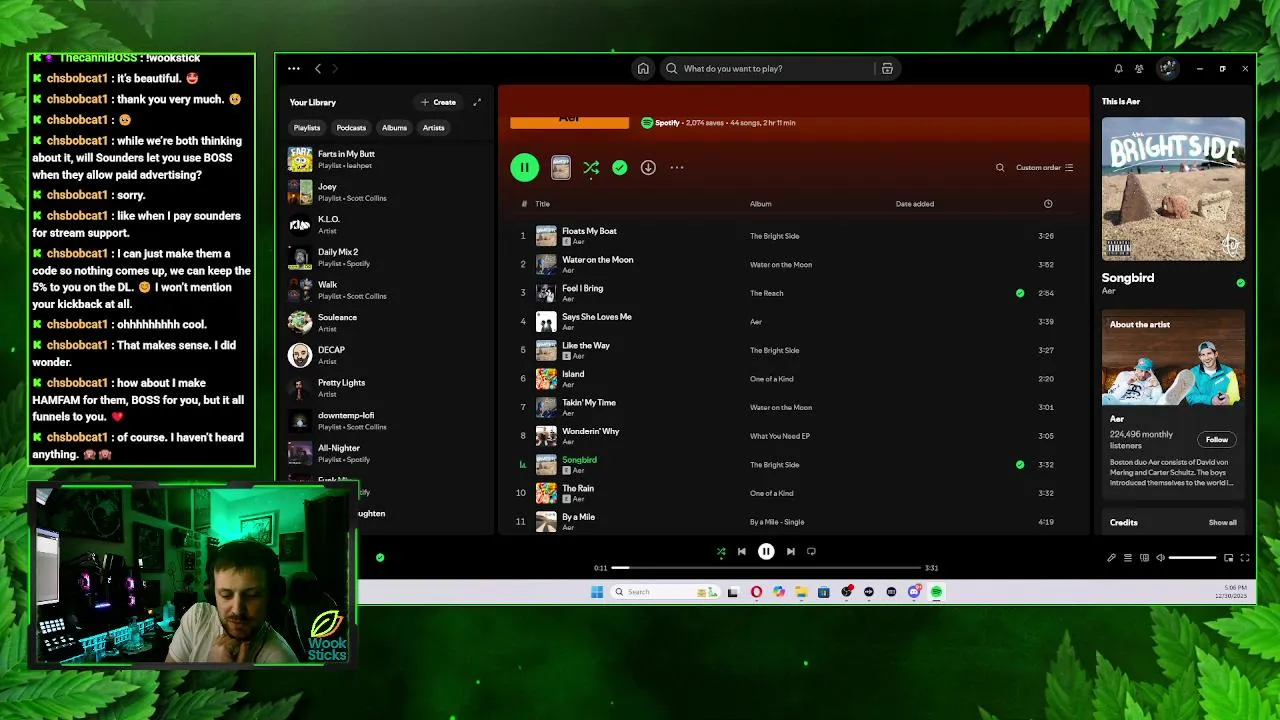Mute with the volume speaker icon

(1160, 558)
